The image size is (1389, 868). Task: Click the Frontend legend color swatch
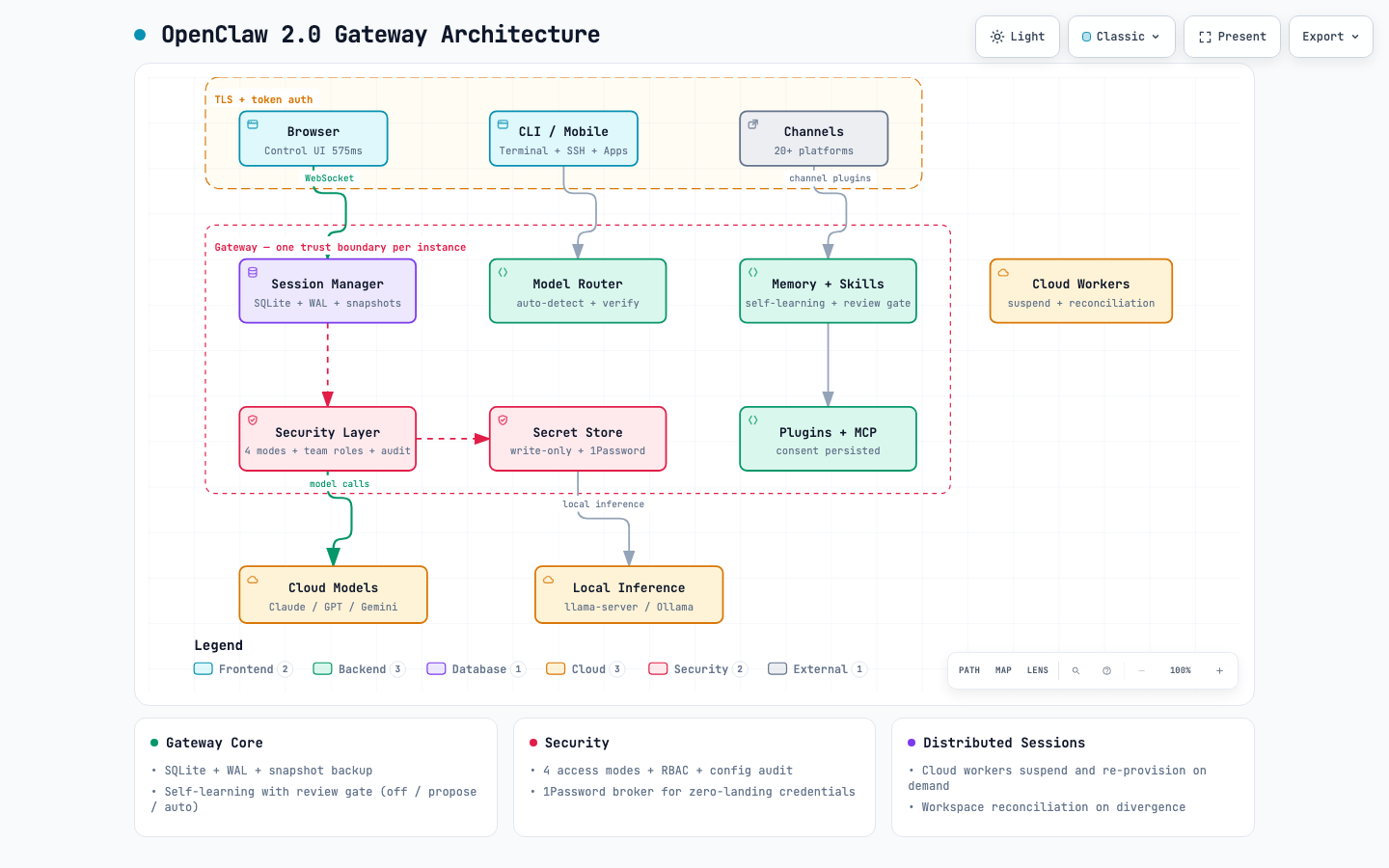click(x=204, y=669)
